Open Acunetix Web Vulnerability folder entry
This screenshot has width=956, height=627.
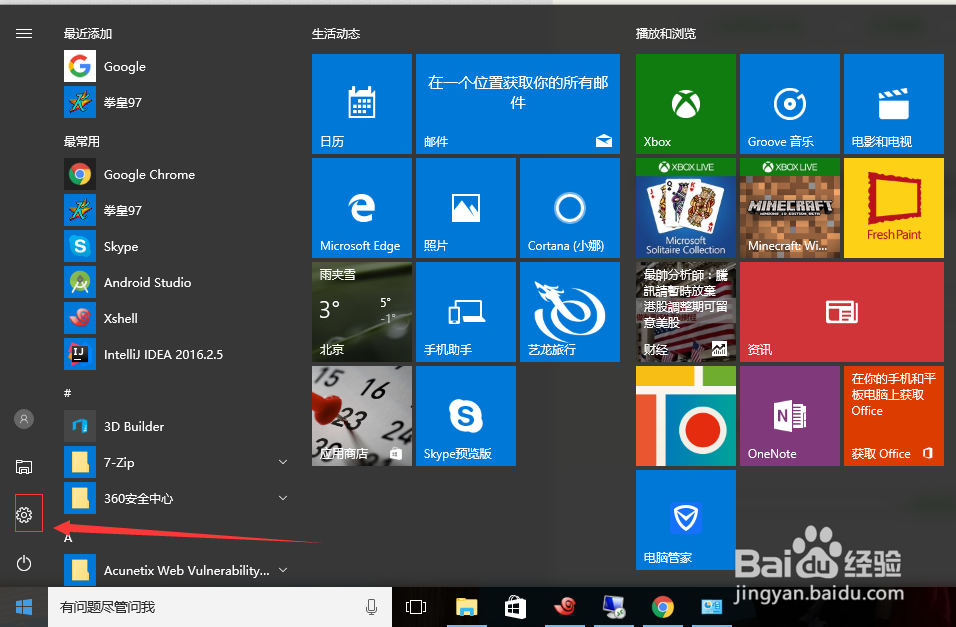pos(176,570)
